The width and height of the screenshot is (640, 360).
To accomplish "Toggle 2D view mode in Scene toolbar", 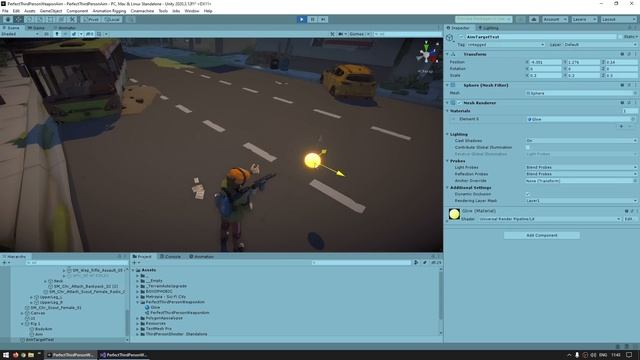I will pos(46,34).
